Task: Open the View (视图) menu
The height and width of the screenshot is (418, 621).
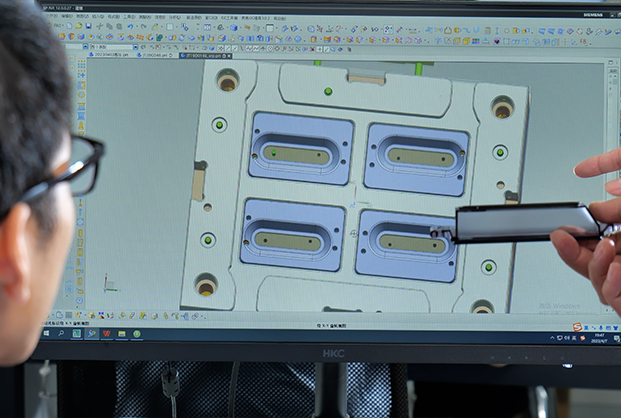Action: 82,17
